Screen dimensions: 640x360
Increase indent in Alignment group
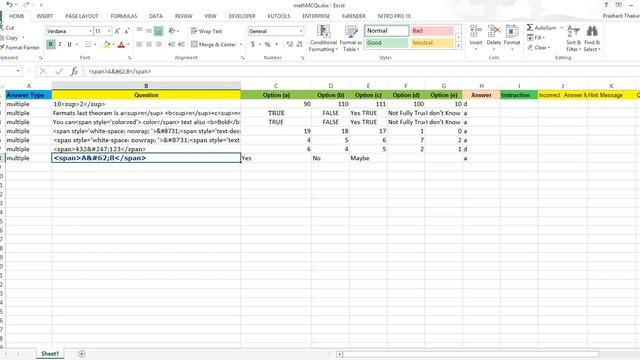click(181, 44)
